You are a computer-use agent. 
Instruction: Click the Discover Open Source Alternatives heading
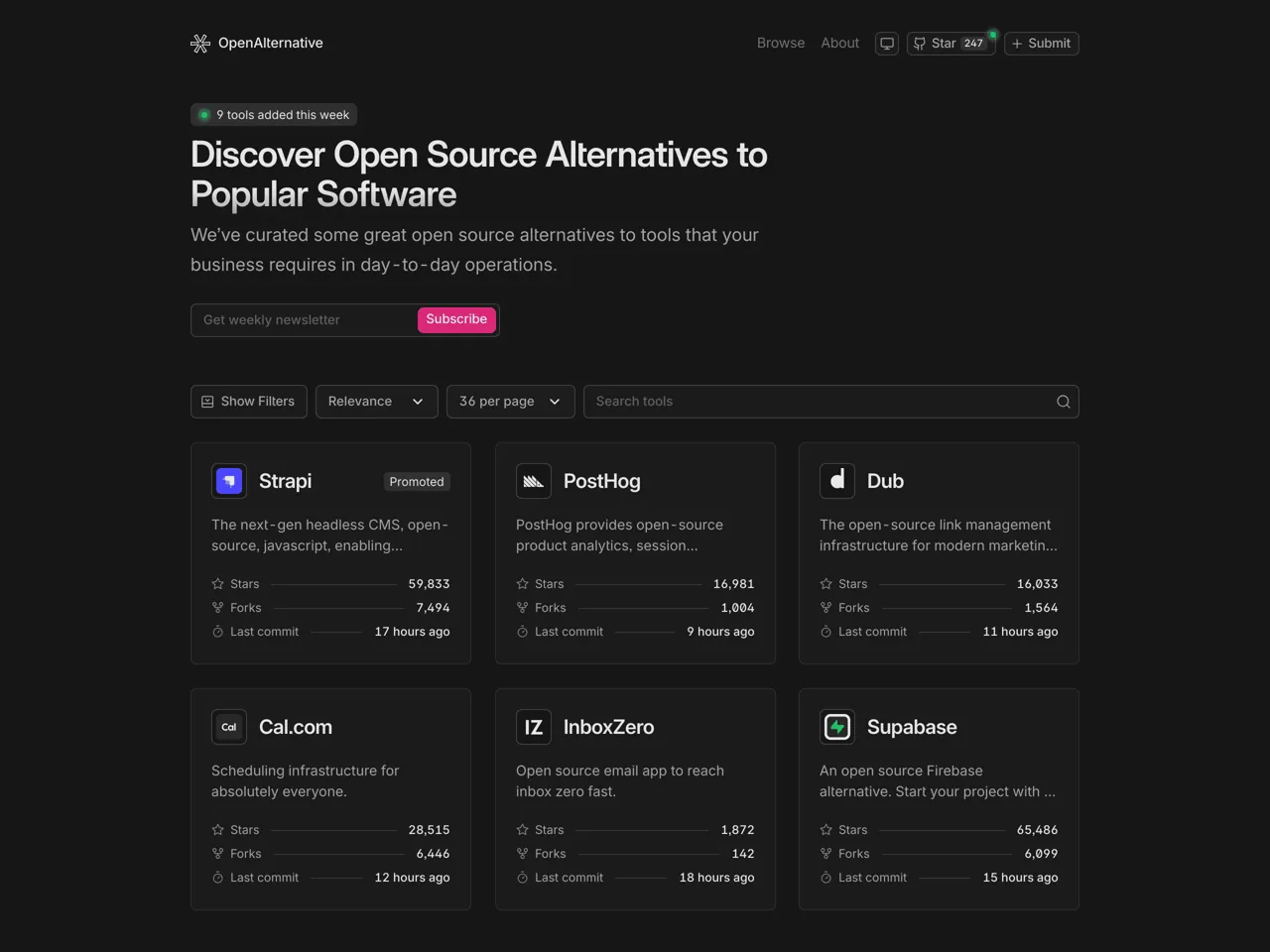tap(479, 175)
